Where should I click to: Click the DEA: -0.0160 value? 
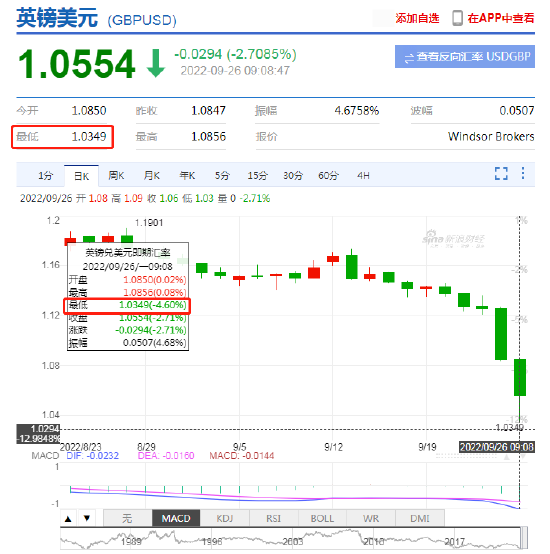(x=166, y=456)
